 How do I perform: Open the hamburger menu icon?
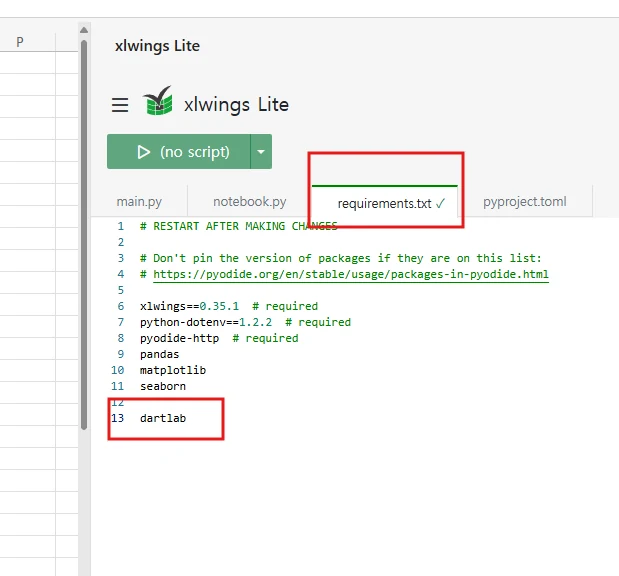pos(120,105)
